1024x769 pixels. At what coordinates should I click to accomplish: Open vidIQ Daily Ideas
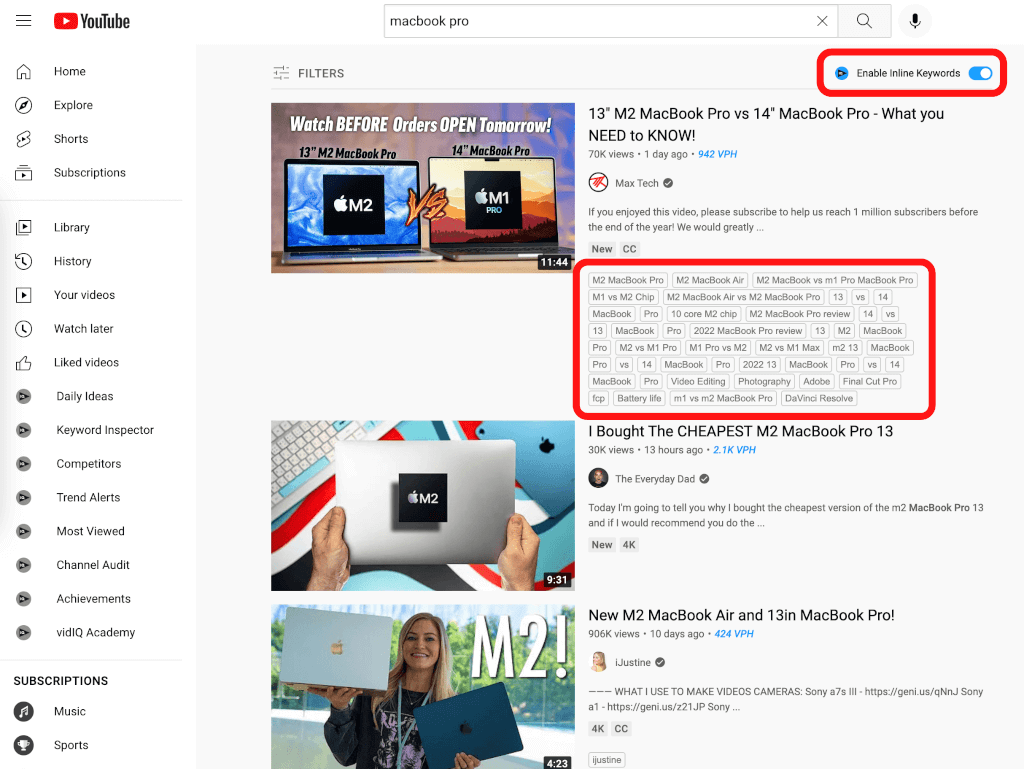[84, 396]
